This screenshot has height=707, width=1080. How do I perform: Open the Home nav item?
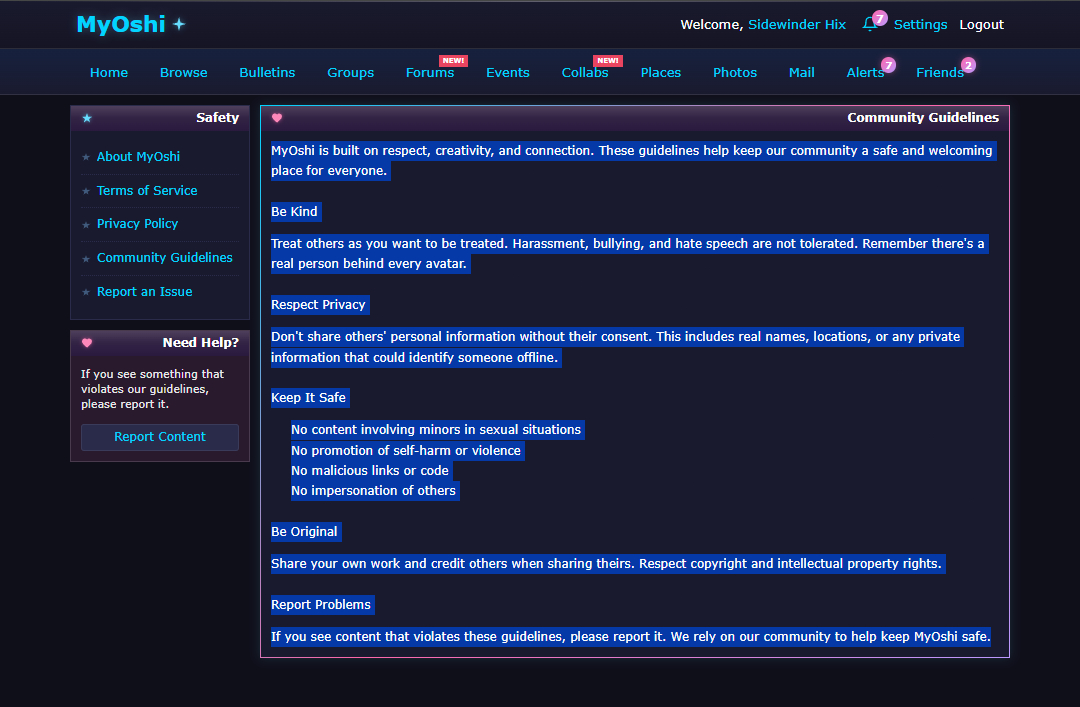click(109, 73)
